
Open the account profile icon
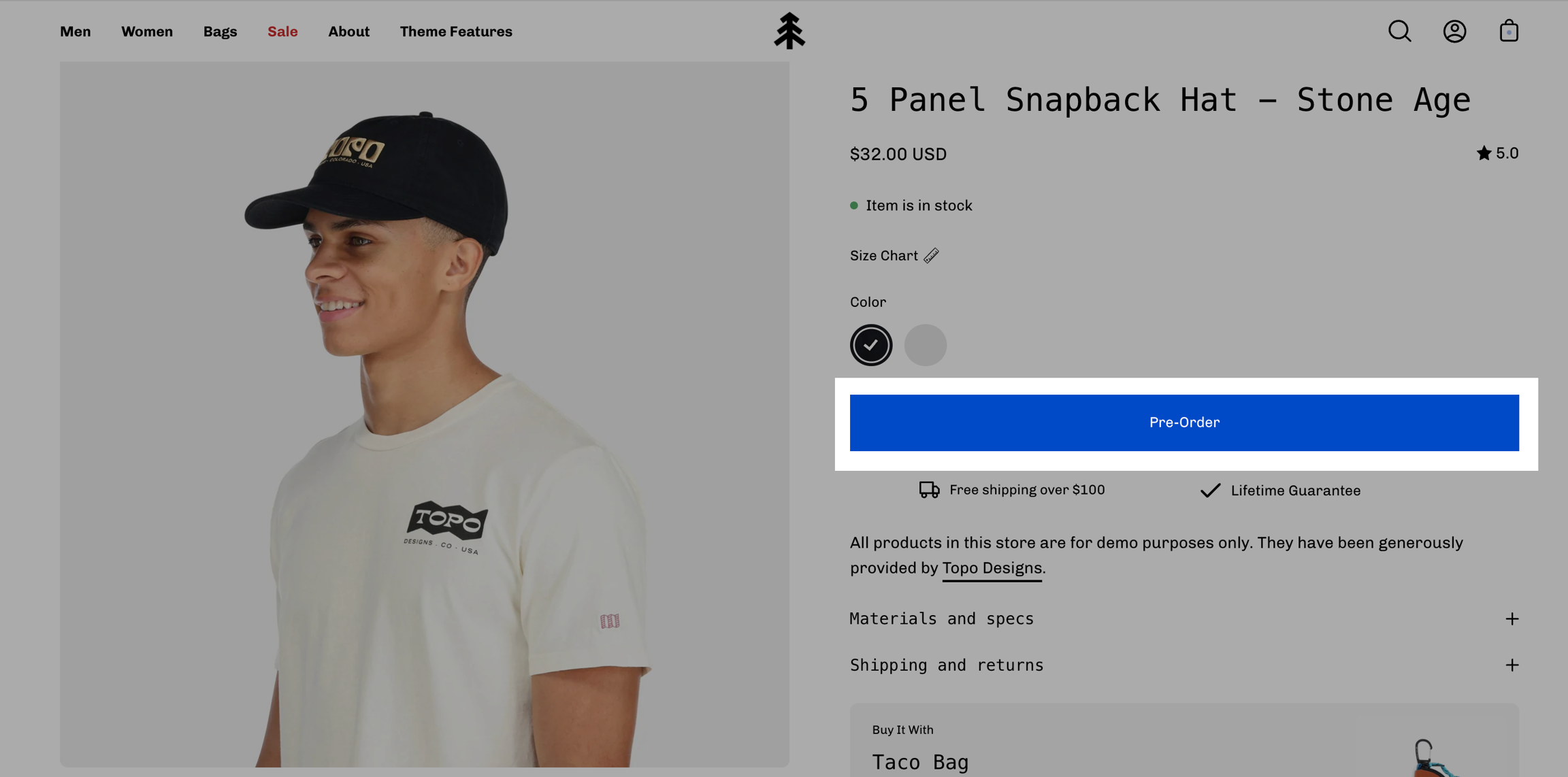1454,31
